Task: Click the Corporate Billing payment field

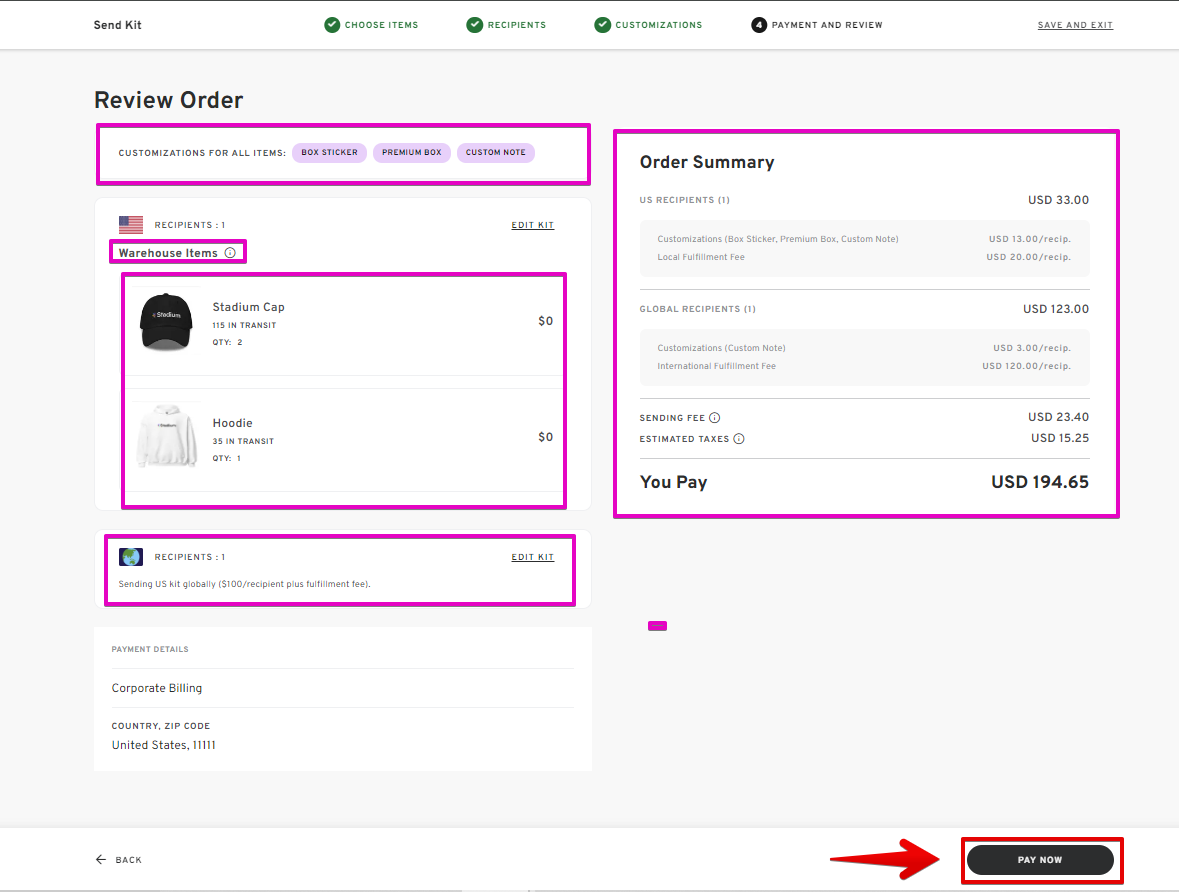Action: (157, 688)
